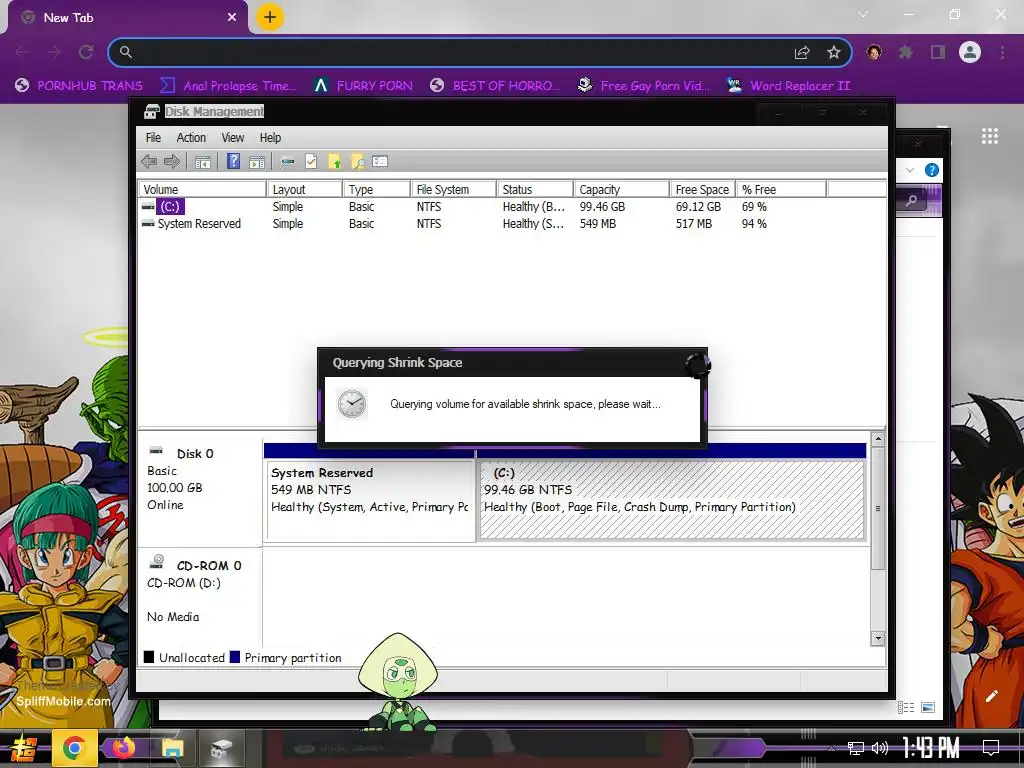Open the BEST OF HORRO... bookmark
This screenshot has height=768, width=1024.
tap(494, 86)
